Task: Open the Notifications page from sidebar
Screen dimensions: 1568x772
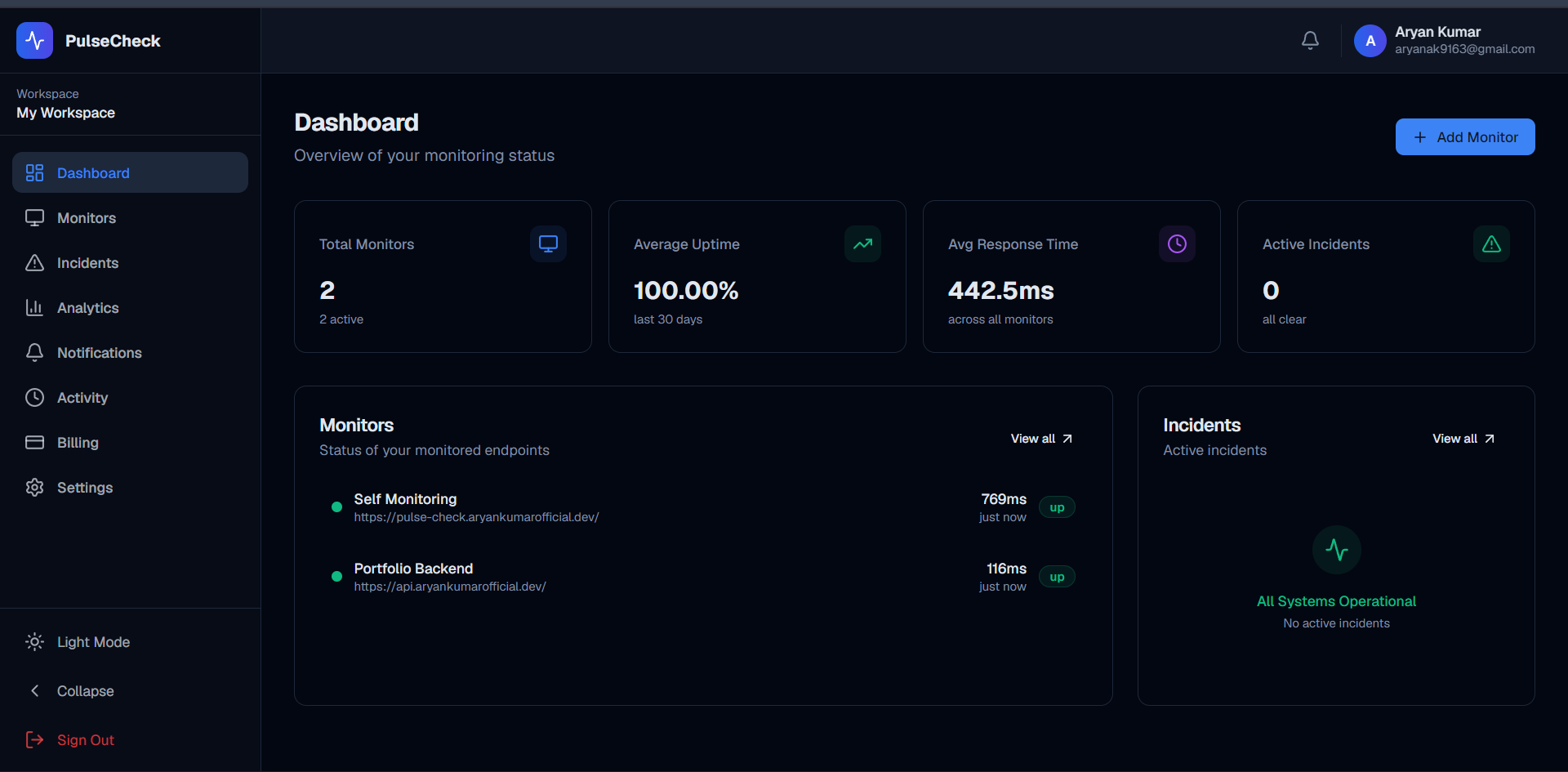Action: pos(131,352)
